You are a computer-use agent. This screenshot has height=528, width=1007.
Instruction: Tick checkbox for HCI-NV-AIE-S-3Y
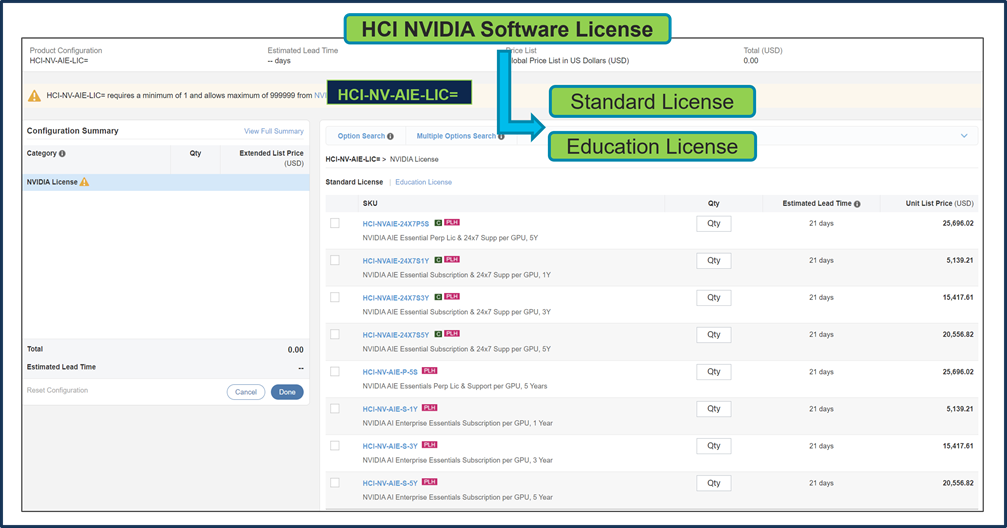pyautogui.click(x=335, y=446)
